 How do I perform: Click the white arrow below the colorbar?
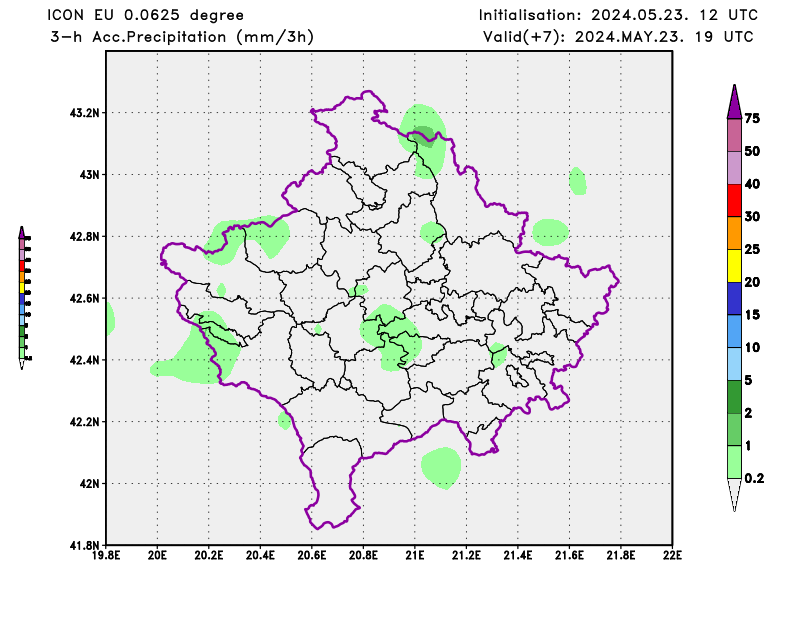734,495
